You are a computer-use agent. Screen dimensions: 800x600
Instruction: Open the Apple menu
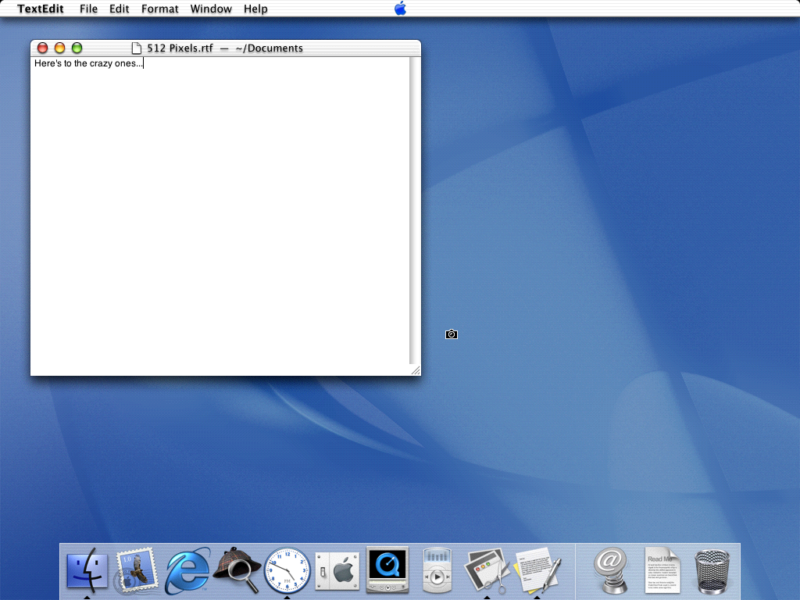click(x=399, y=9)
